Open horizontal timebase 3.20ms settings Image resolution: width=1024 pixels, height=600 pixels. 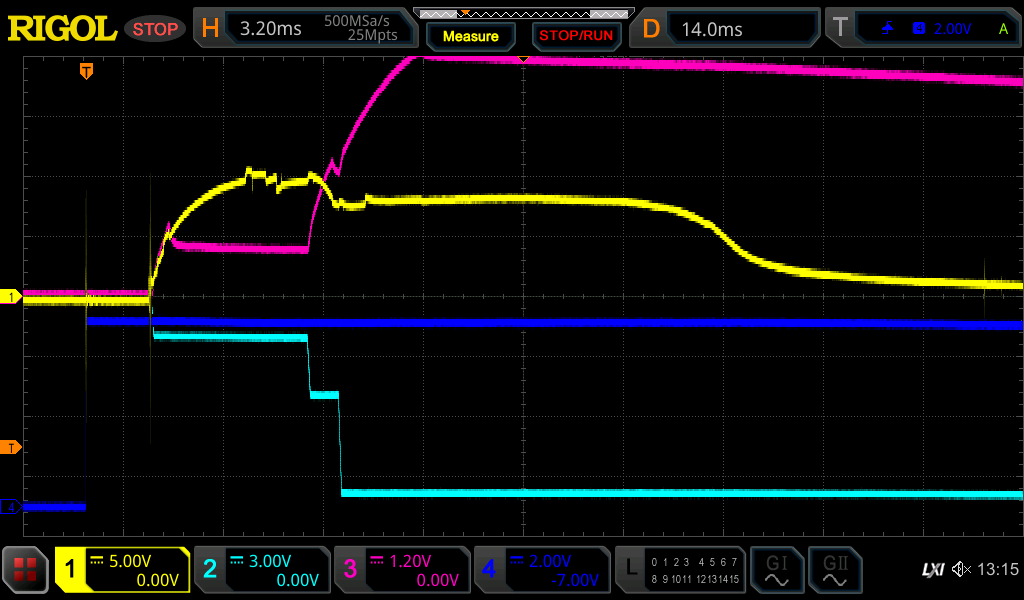point(305,29)
